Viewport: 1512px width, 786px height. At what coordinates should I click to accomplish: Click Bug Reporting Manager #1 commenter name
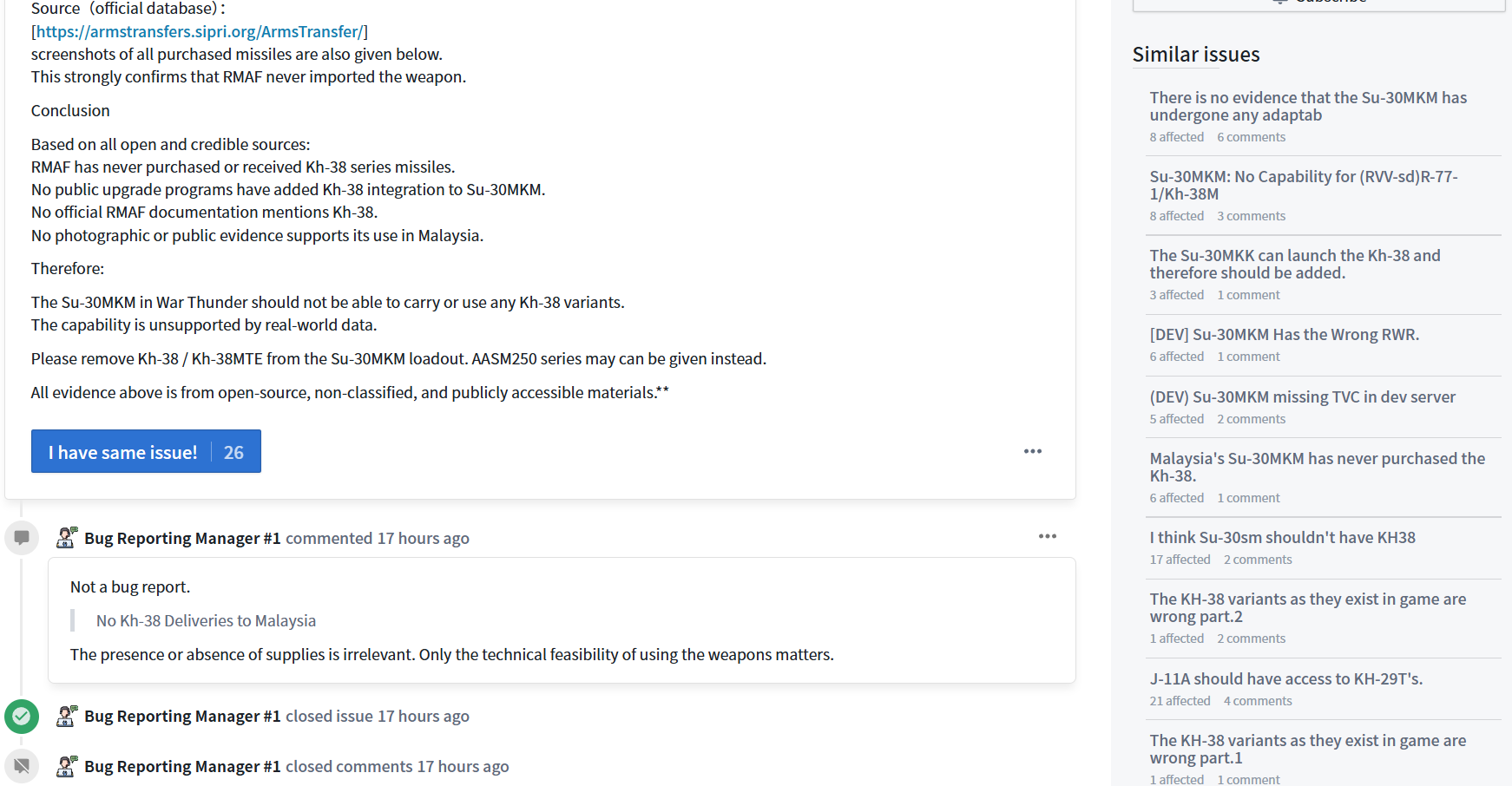tap(182, 539)
